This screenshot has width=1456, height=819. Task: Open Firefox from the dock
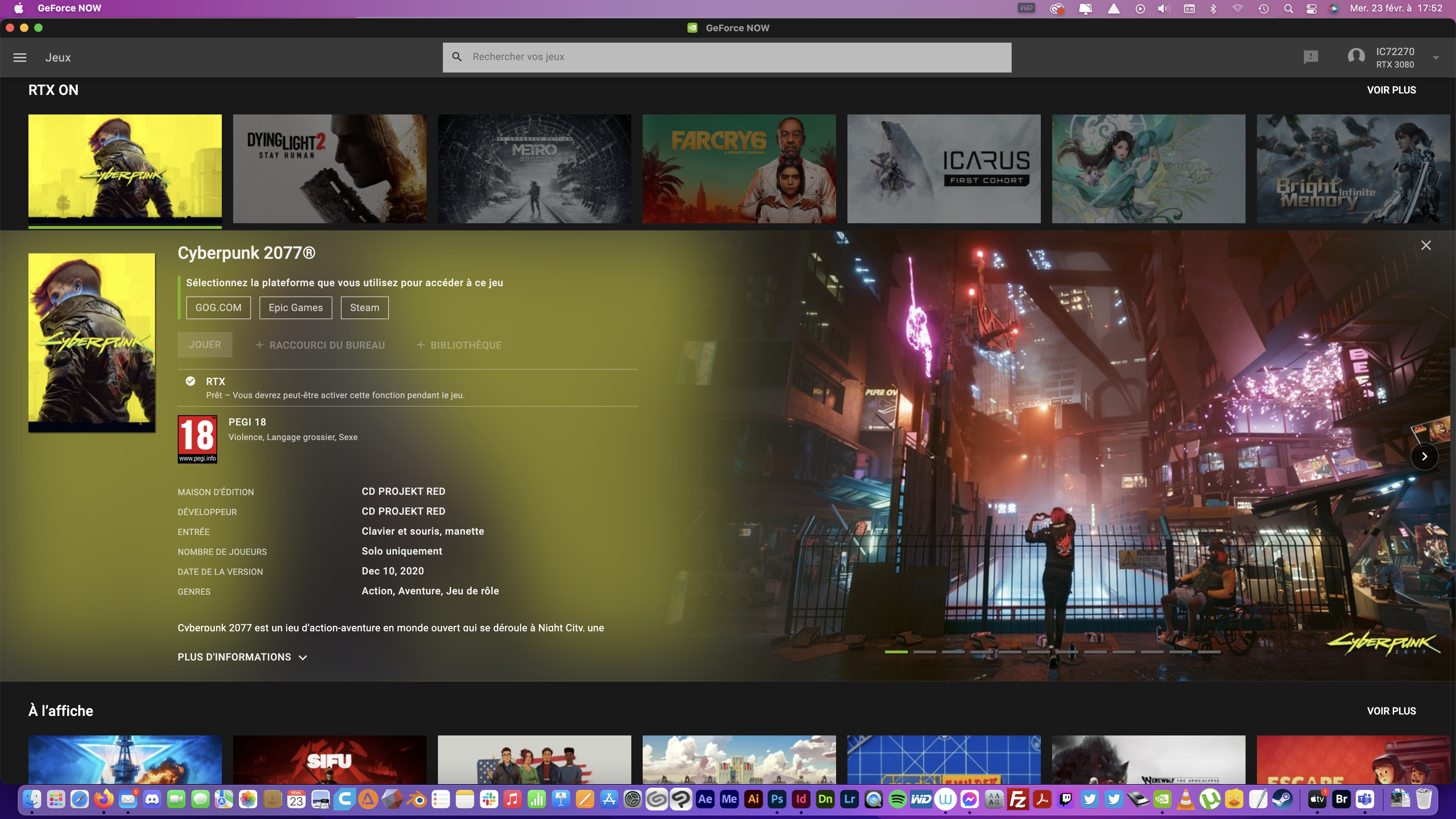(x=104, y=799)
